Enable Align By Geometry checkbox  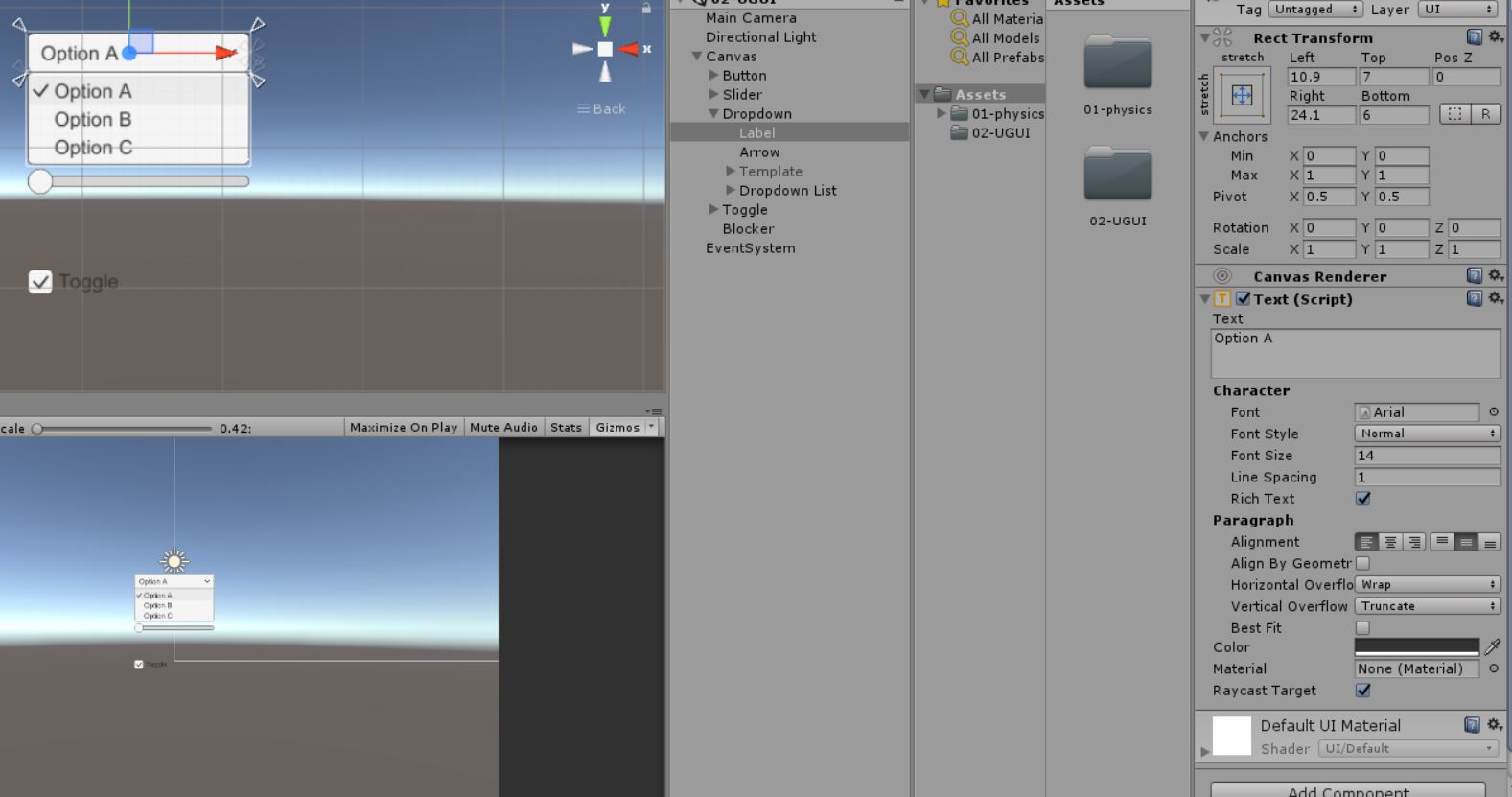tap(1362, 563)
